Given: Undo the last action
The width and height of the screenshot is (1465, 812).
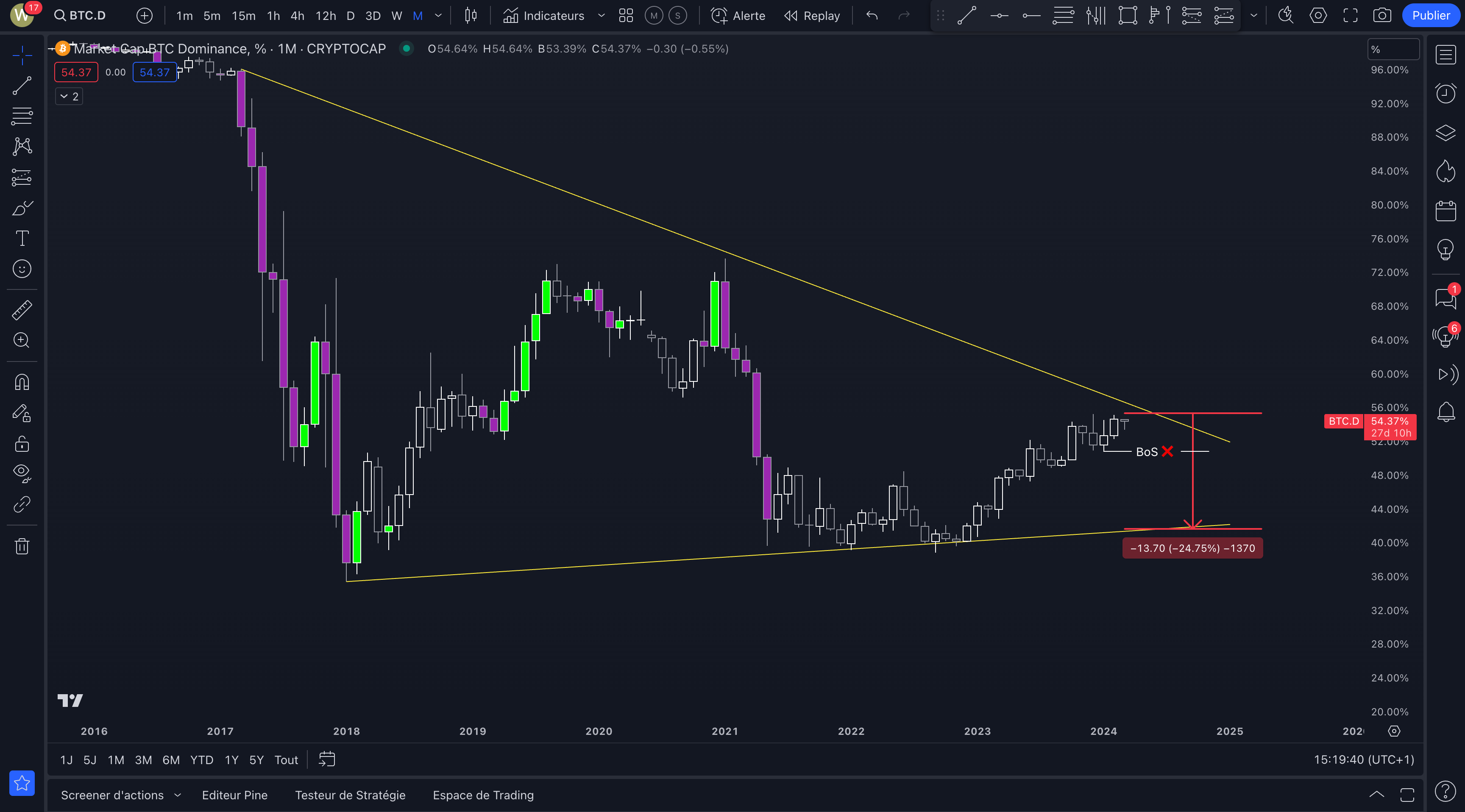Looking at the screenshot, I should tap(872, 15).
